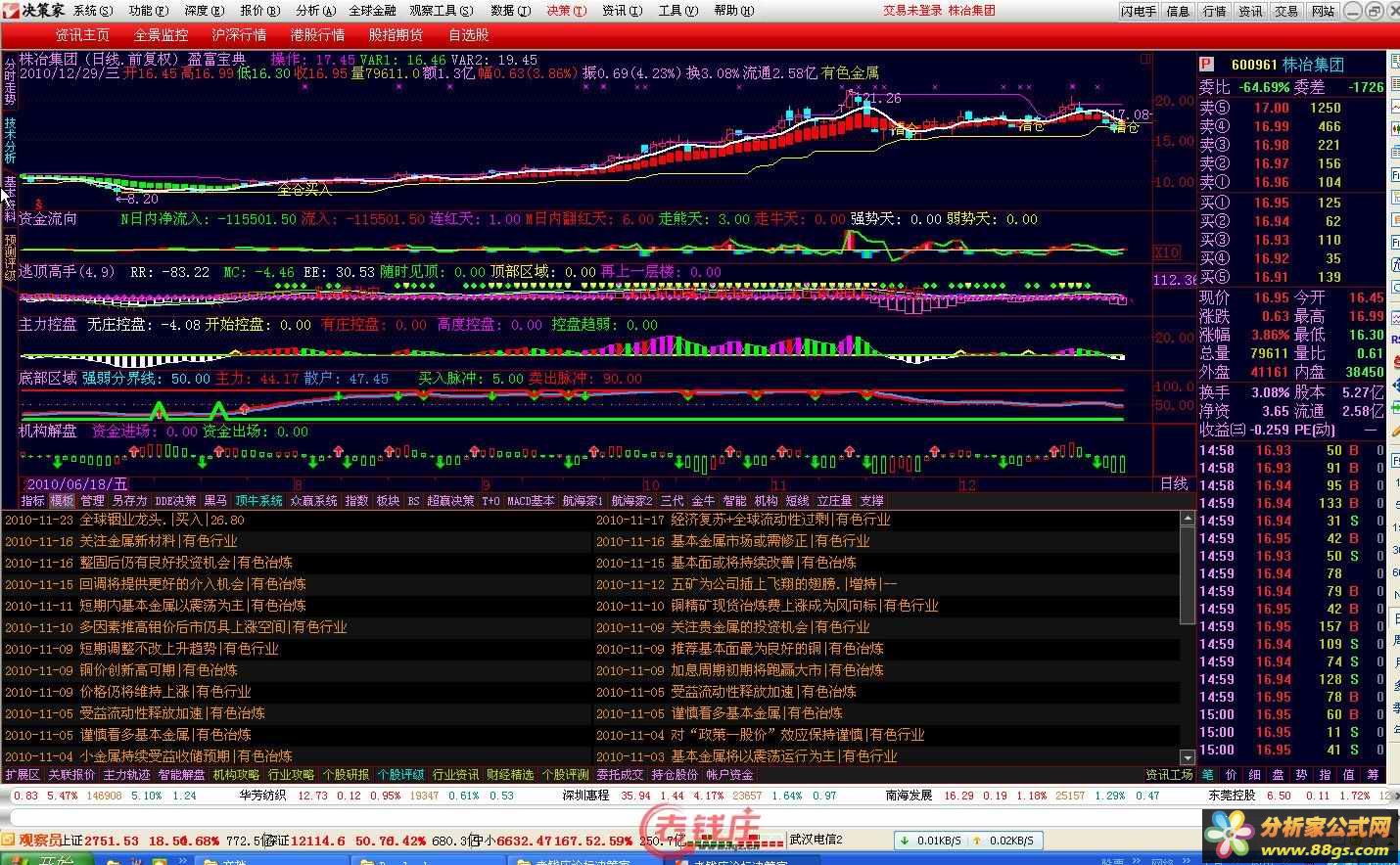
Task: Click the 武汉电信2 server label
Action: coord(816,840)
